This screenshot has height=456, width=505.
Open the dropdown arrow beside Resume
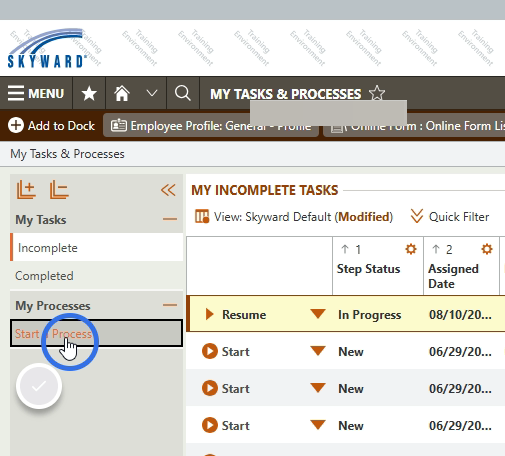click(318, 314)
